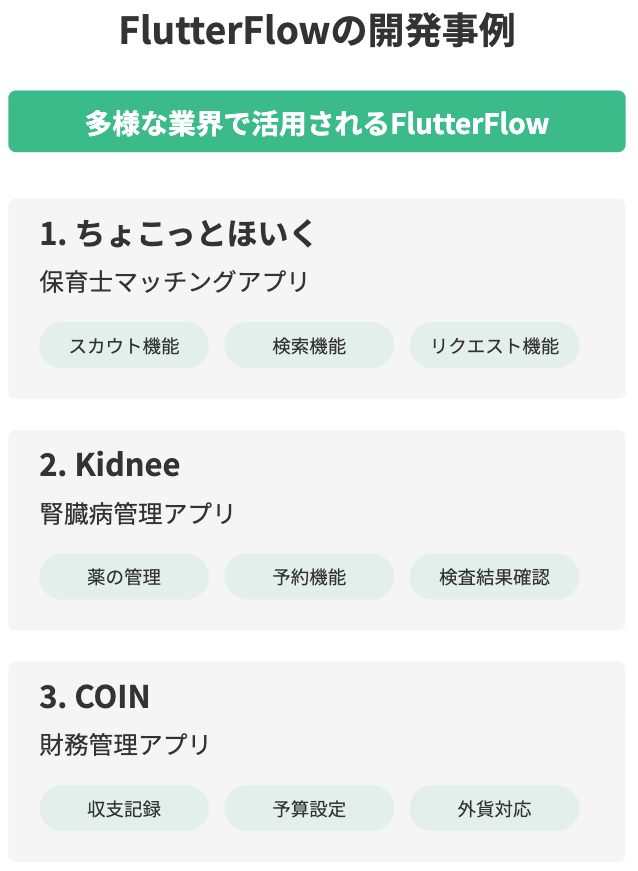
Task: Click the FlutterFlowの開発事例 title
Action: click(x=317, y=30)
